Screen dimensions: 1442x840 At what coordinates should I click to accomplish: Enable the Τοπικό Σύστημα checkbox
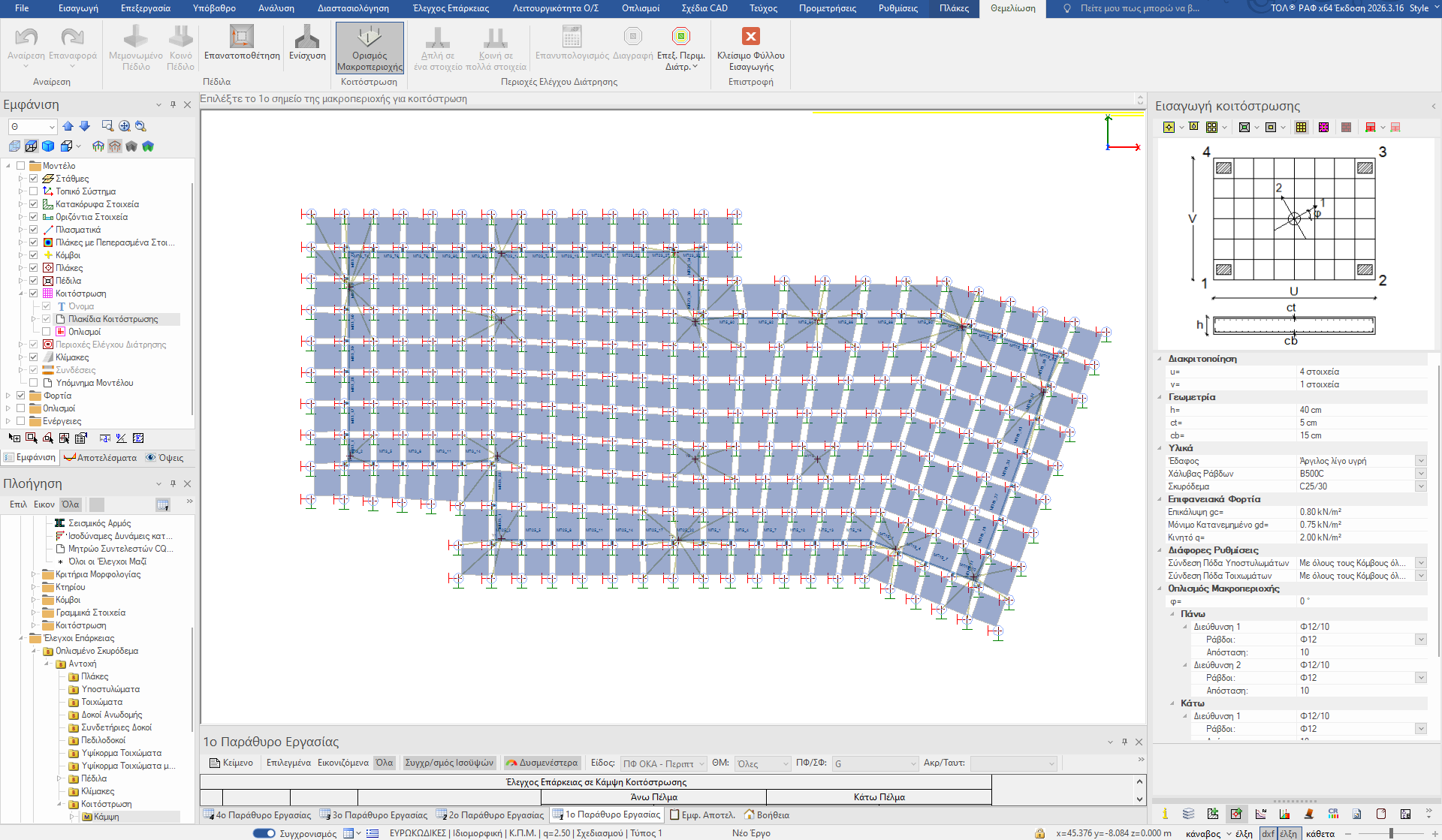(34, 191)
